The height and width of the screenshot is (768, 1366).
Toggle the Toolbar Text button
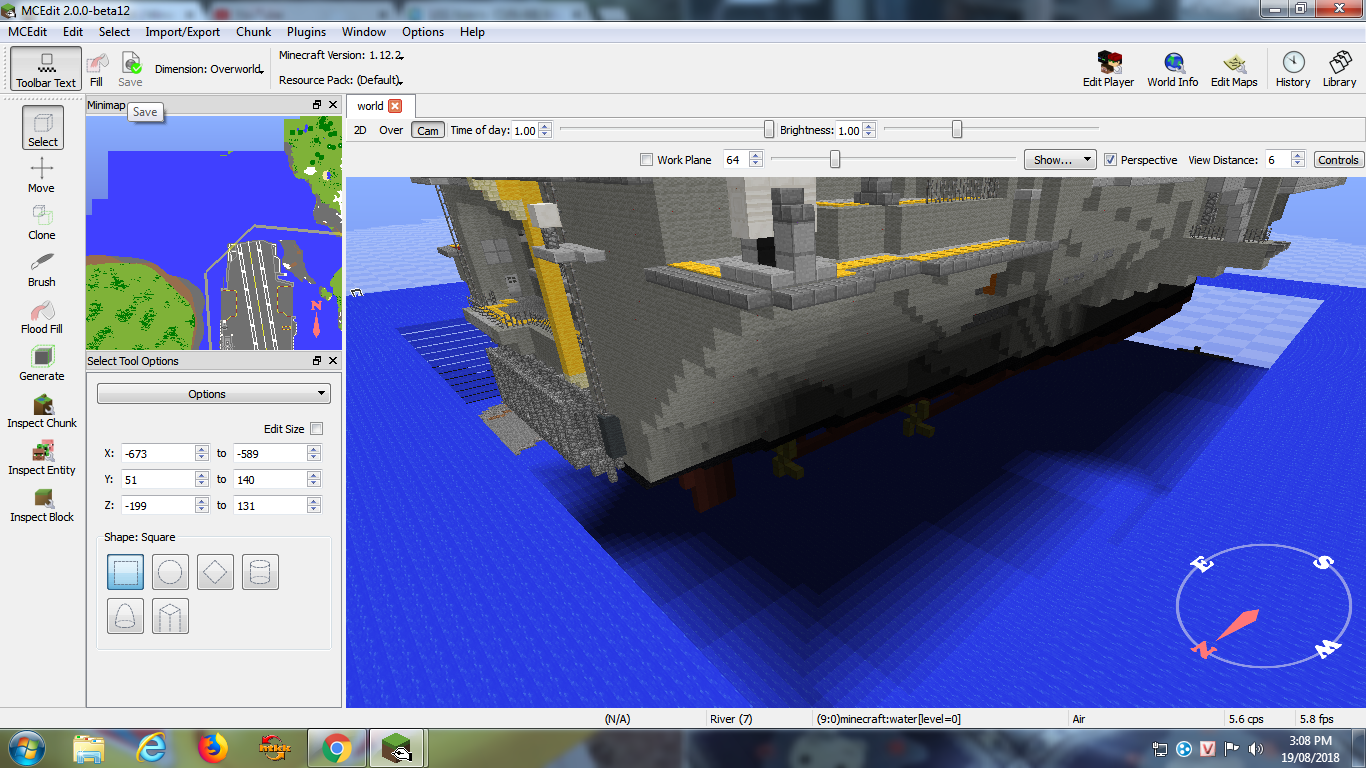click(x=46, y=69)
